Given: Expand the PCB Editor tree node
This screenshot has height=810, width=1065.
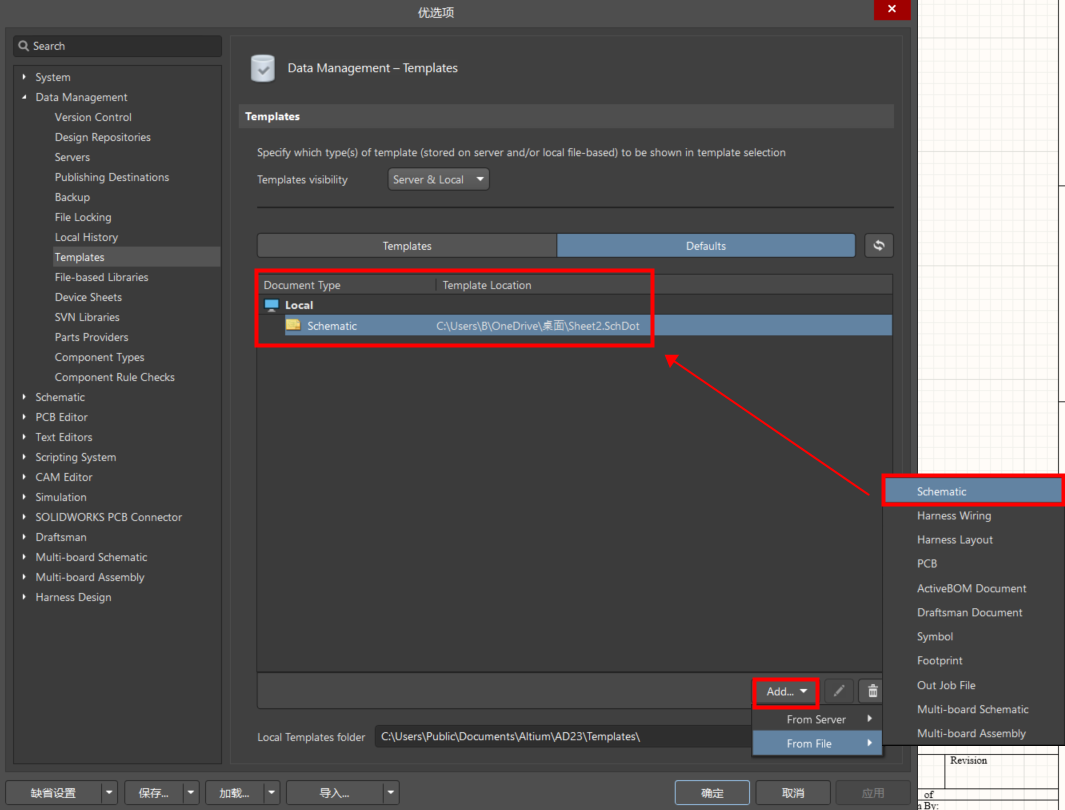Looking at the screenshot, I should [24, 417].
